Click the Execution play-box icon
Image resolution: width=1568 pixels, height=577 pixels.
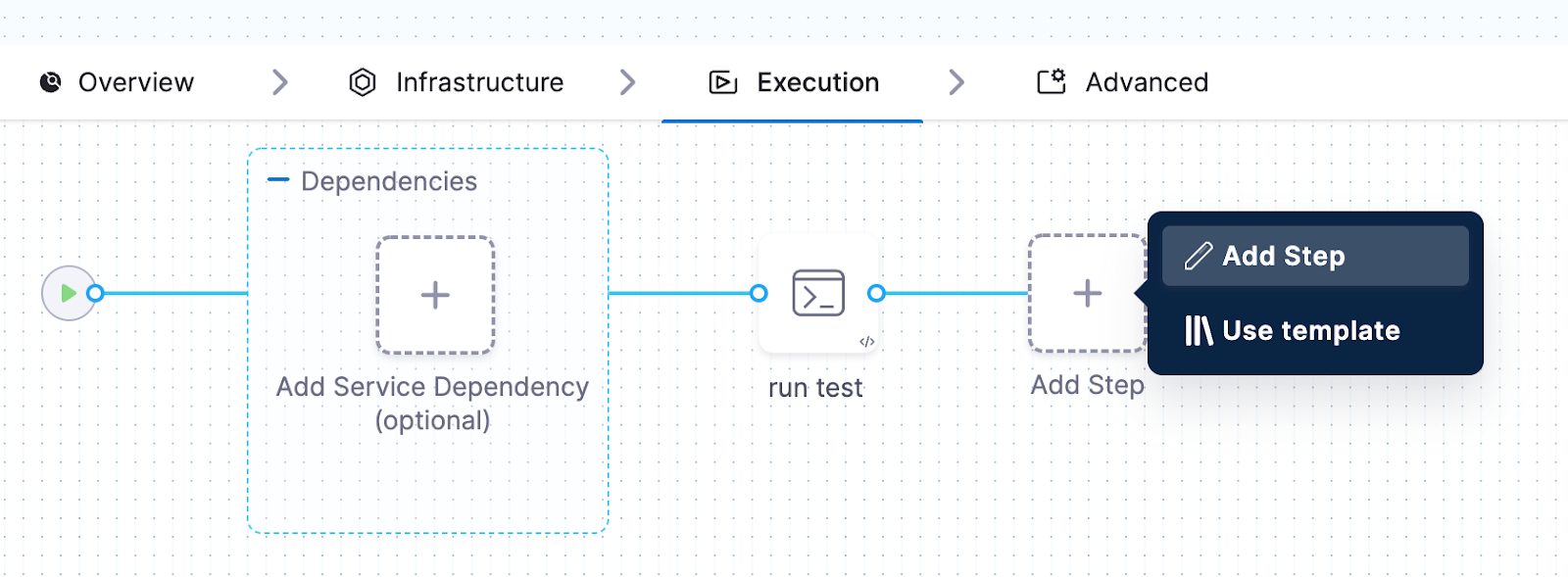pos(723,82)
